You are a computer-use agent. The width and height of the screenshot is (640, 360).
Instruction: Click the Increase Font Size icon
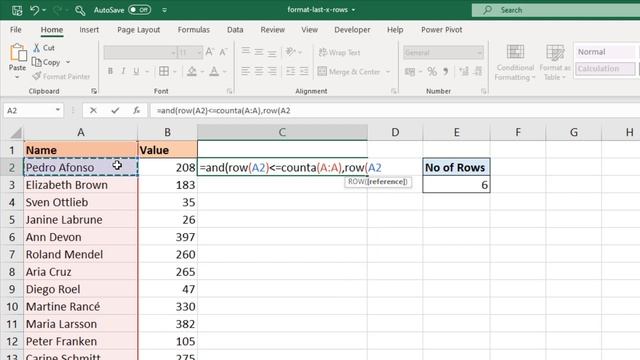pyautogui.click(x=210, y=52)
